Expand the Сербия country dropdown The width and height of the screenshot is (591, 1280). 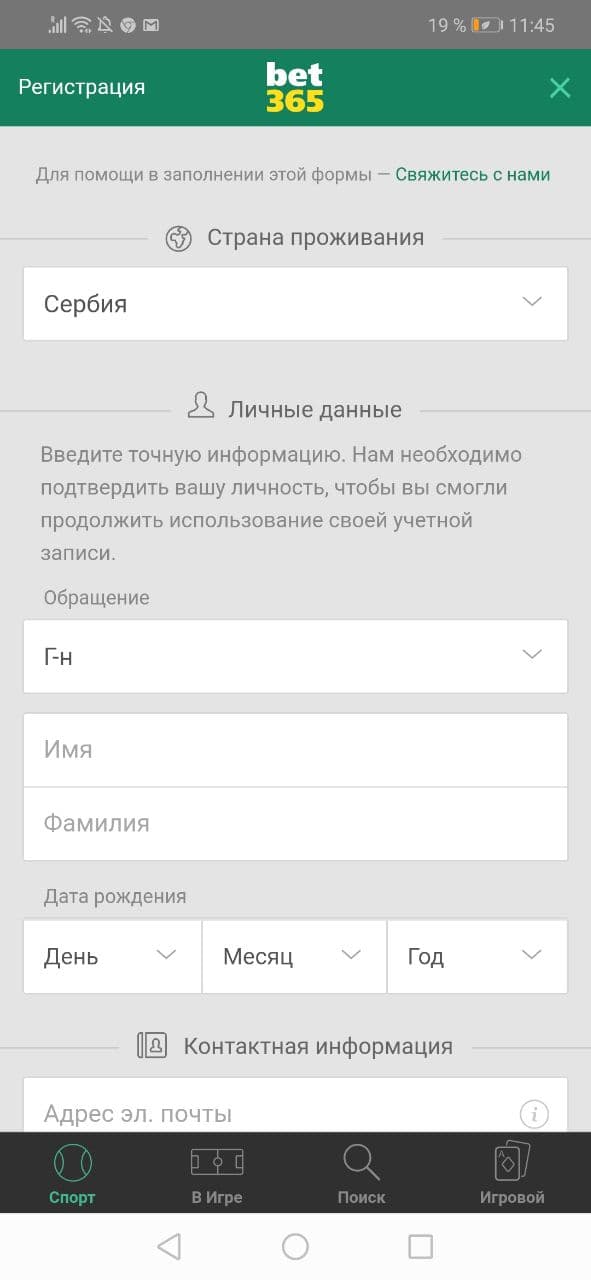(295, 303)
